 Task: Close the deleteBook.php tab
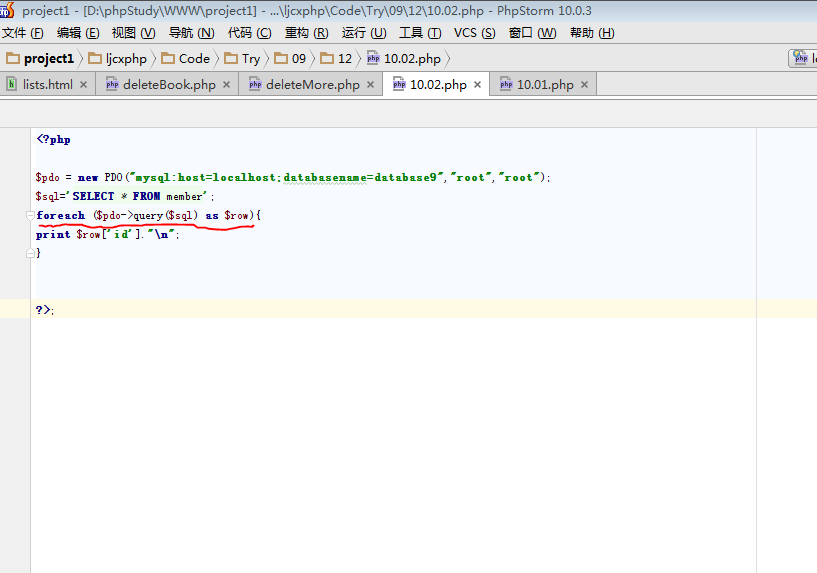pyautogui.click(x=226, y=84)
